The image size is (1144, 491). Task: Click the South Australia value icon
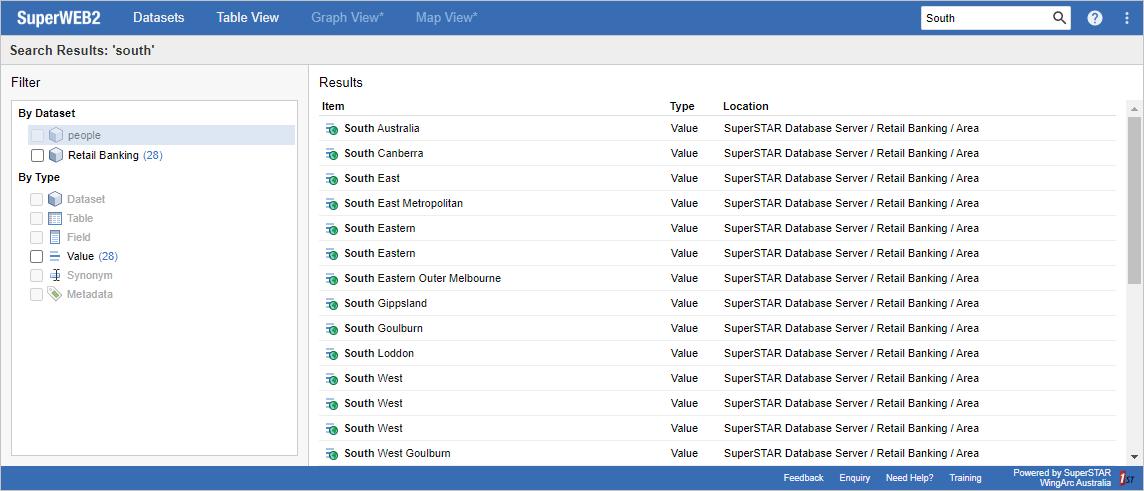point(332,129)
